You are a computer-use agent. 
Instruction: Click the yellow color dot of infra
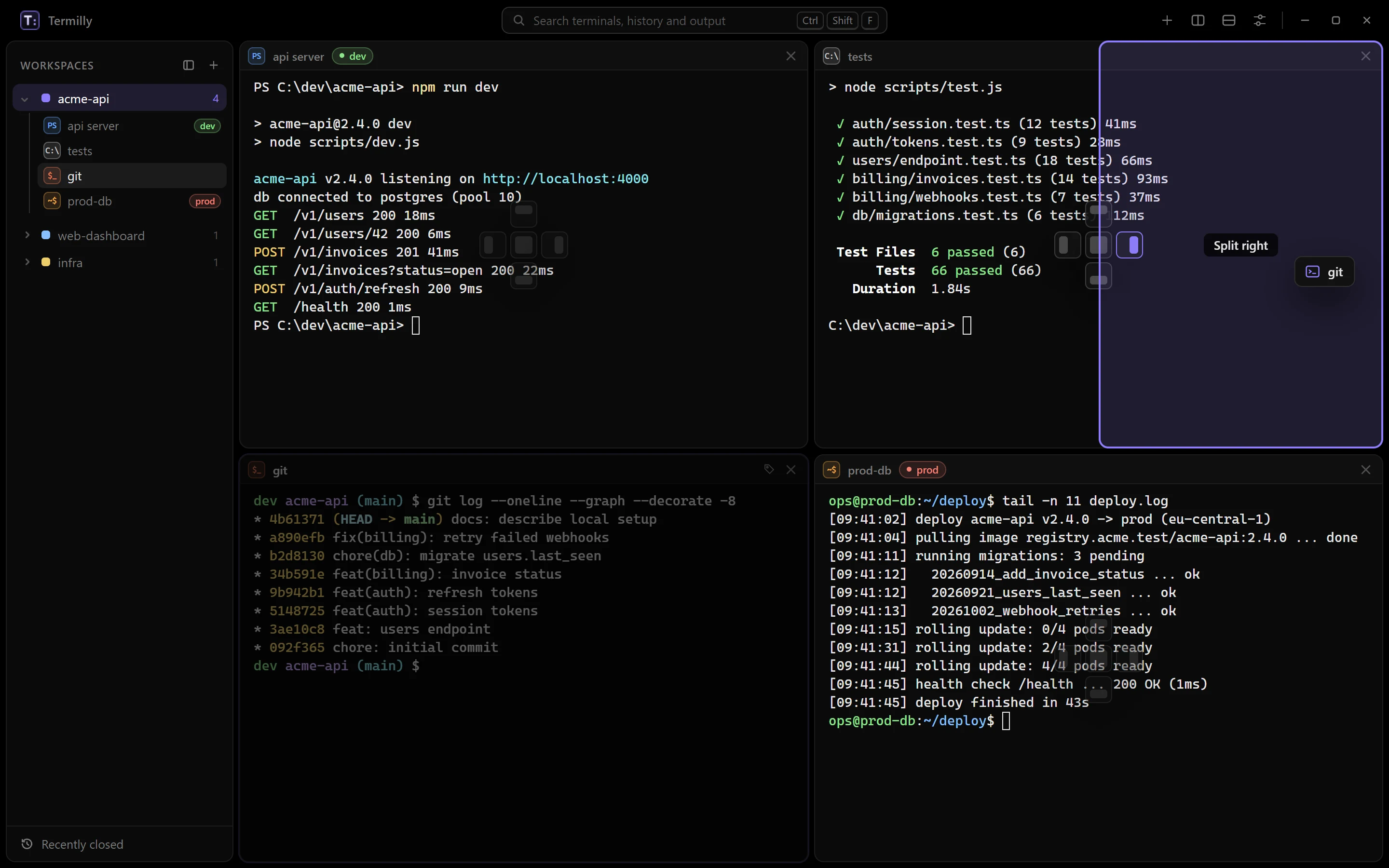(x=46, y=262)
